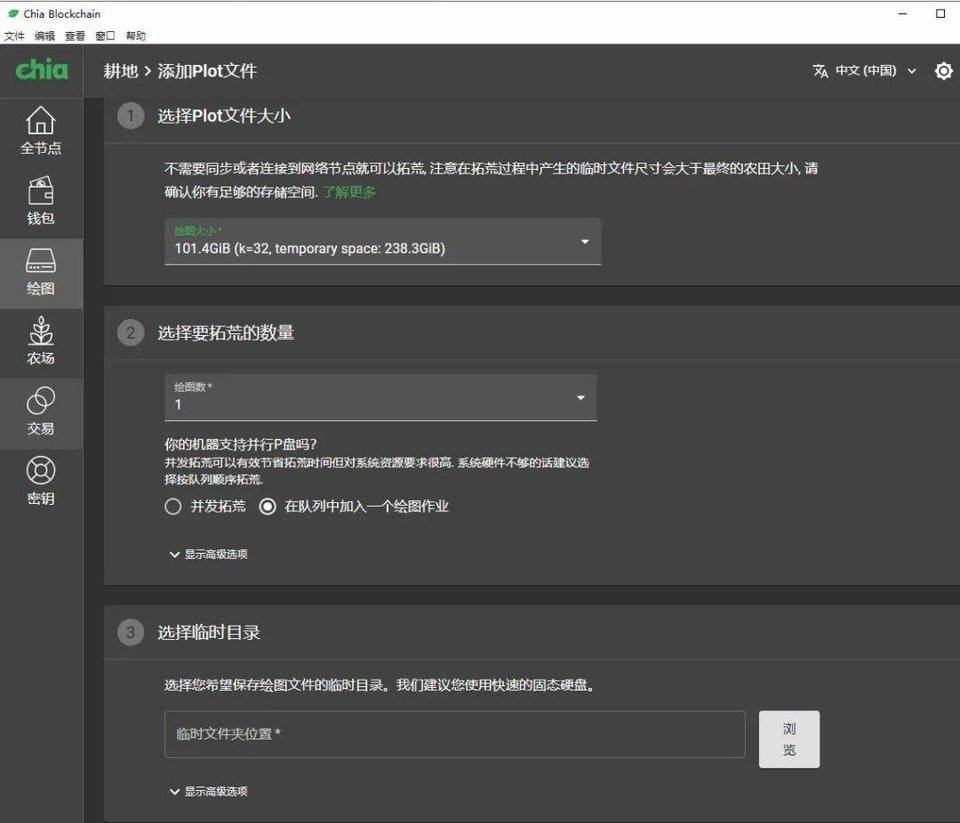This screenshot has width=960, height=823.
Task: Select 在队列中加入一个绘图作业 radio button
Action: click(268, 506)
